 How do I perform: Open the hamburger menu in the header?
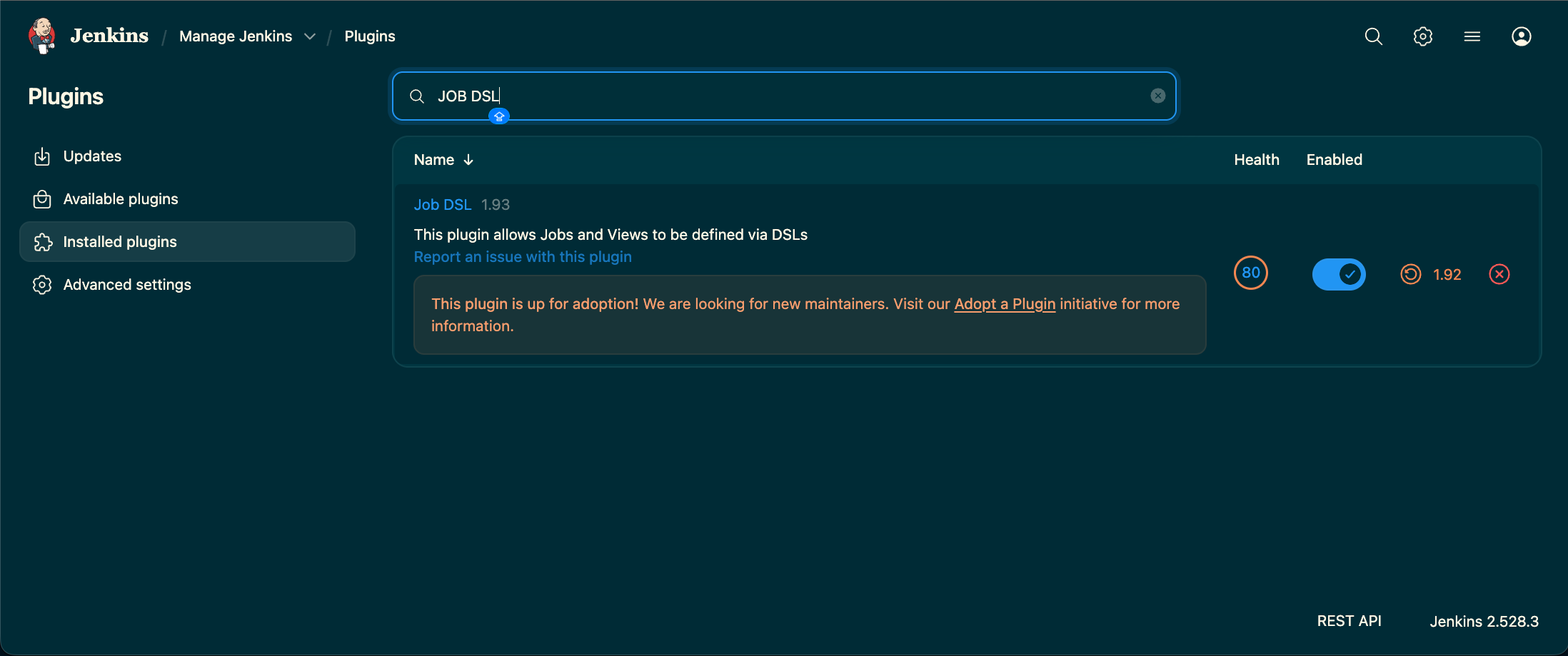(1472, 36)
